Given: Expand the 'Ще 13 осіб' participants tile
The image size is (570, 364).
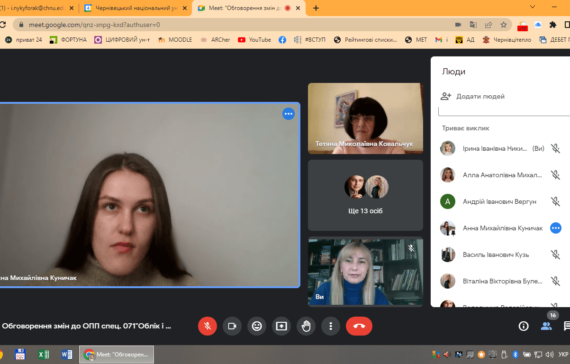Looking at the screenshot, I should point(365,195).
